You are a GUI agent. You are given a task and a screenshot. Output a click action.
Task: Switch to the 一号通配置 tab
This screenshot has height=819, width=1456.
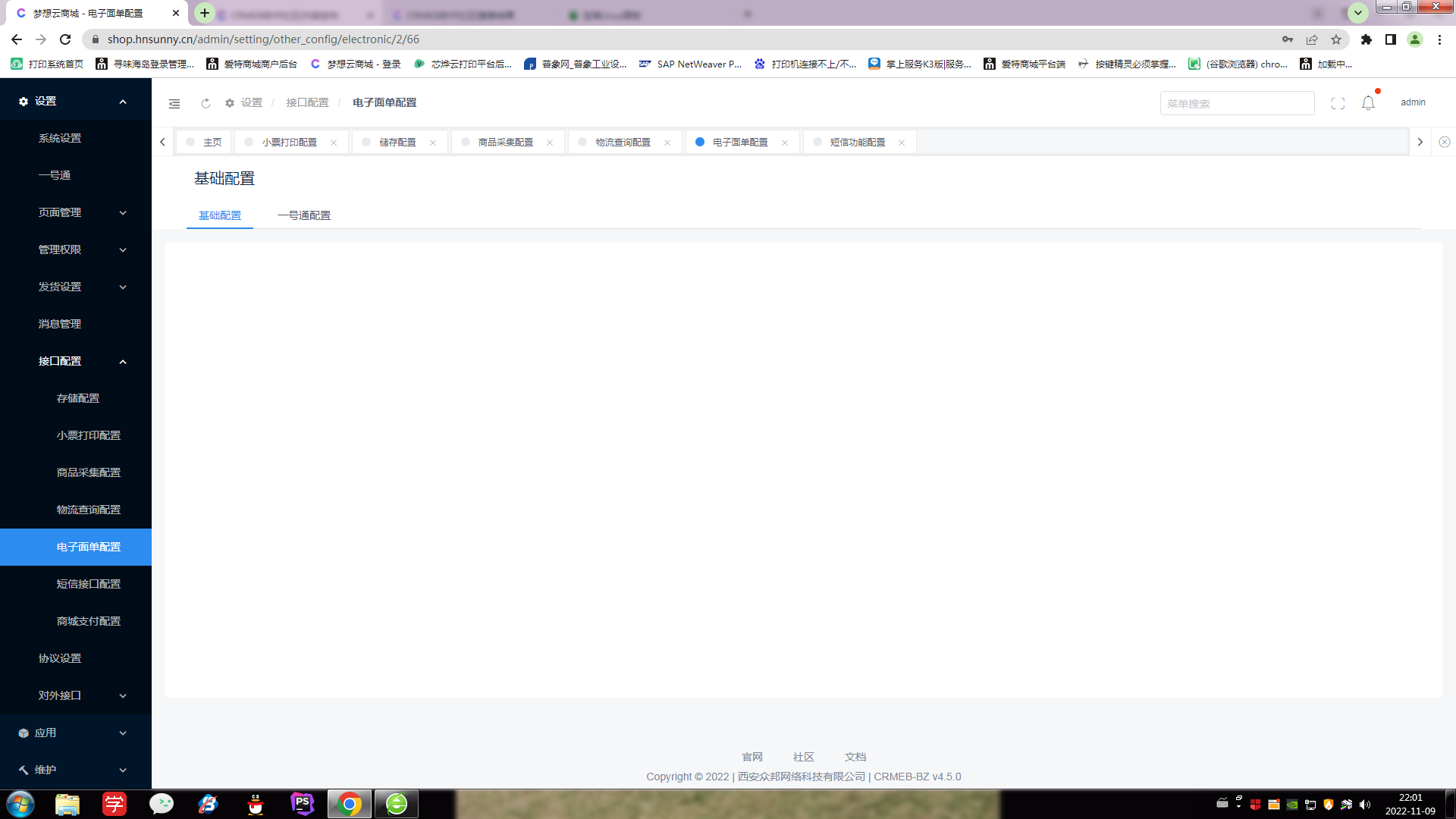(304, 215)
